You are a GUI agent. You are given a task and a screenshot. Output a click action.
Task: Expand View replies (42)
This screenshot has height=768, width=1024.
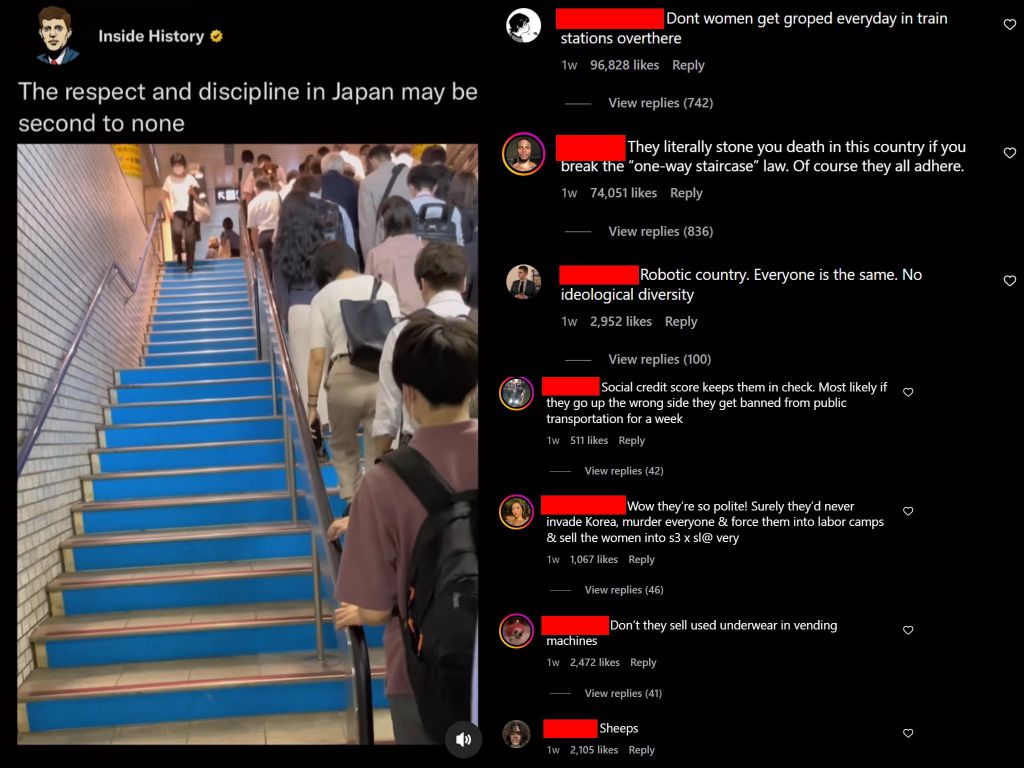coord(624,471)
